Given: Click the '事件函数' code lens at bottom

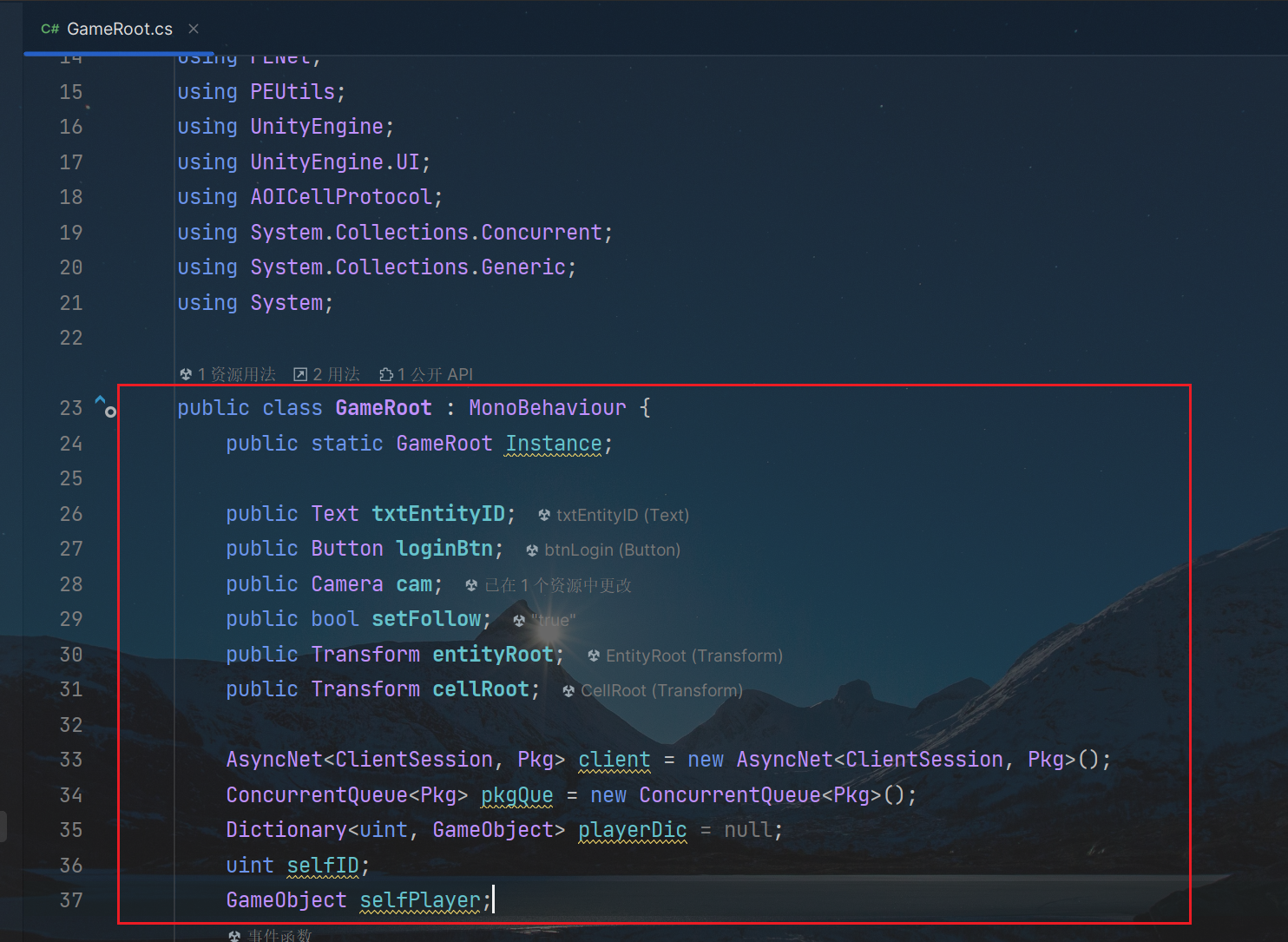Looking at the screenshot, I should [279, 935].
